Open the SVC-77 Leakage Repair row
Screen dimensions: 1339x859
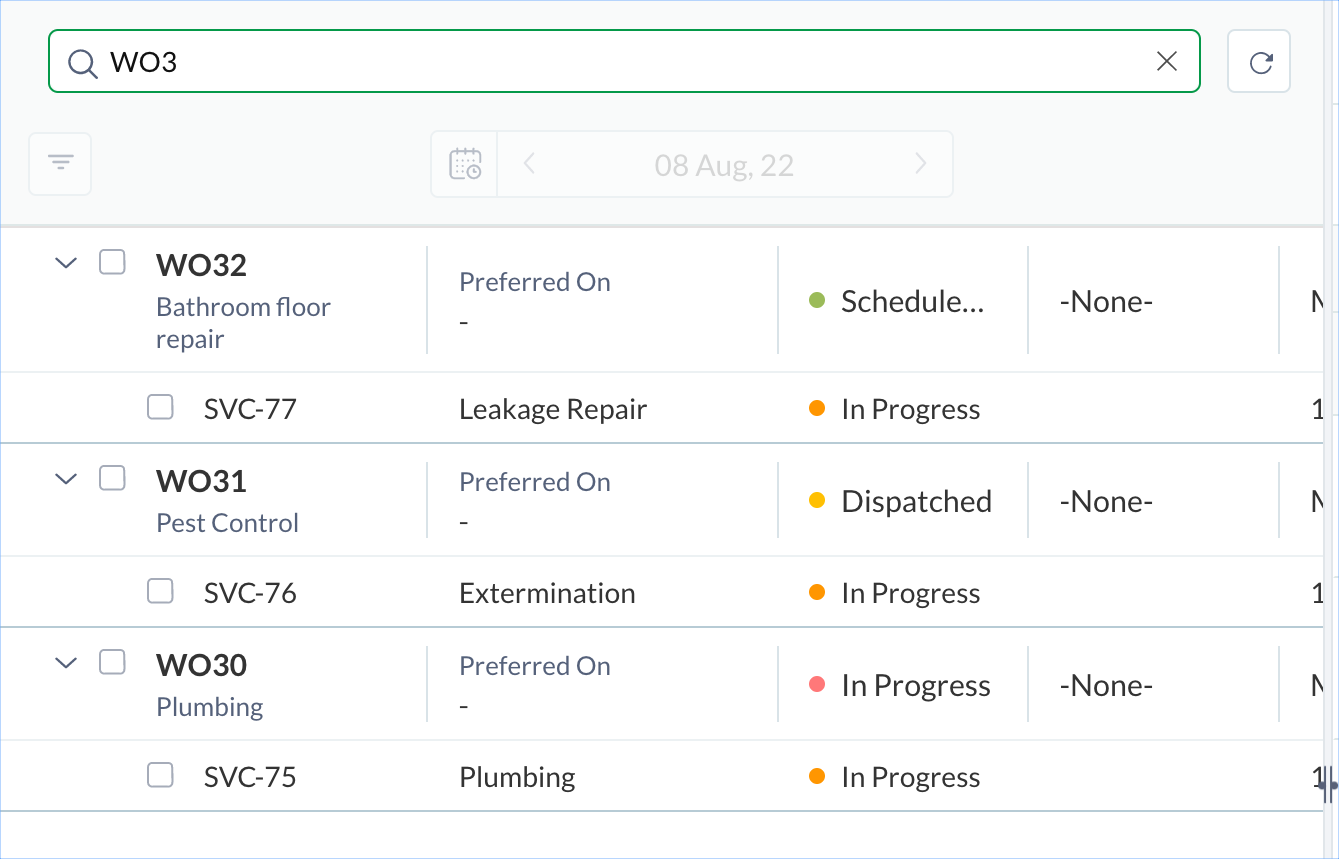(x=250, y=409)
